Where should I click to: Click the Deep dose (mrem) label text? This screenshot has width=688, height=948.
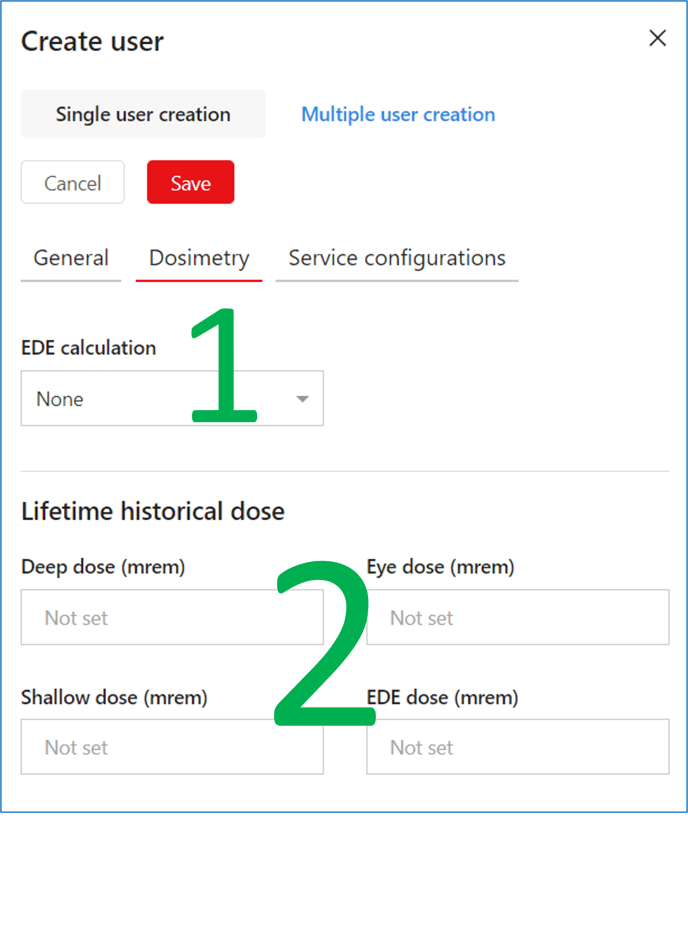click(103, 567)
